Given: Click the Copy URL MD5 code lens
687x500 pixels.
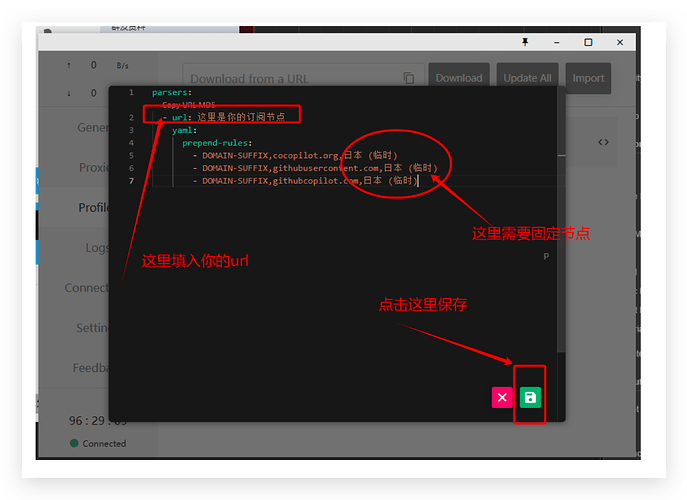Looking at the screenshot, I should 188,105.
